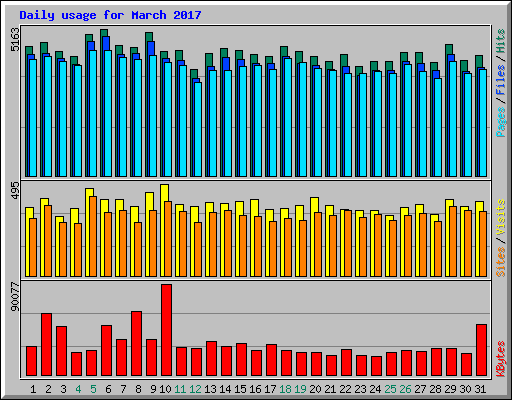Image resolution: width=512 pixels, height=400 pixels.
Task: Select the cyan Pages bar for day 28
Action: (438, 127)
